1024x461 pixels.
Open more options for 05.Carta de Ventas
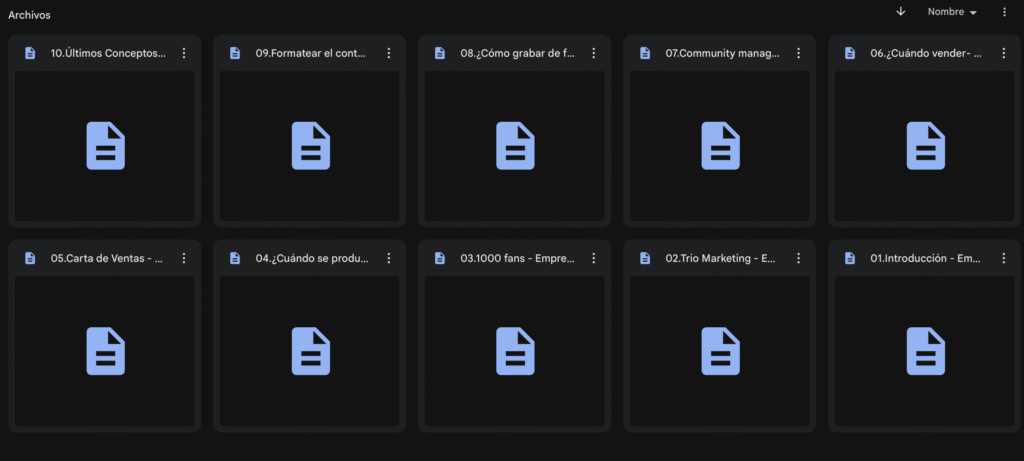pos(183,258)
